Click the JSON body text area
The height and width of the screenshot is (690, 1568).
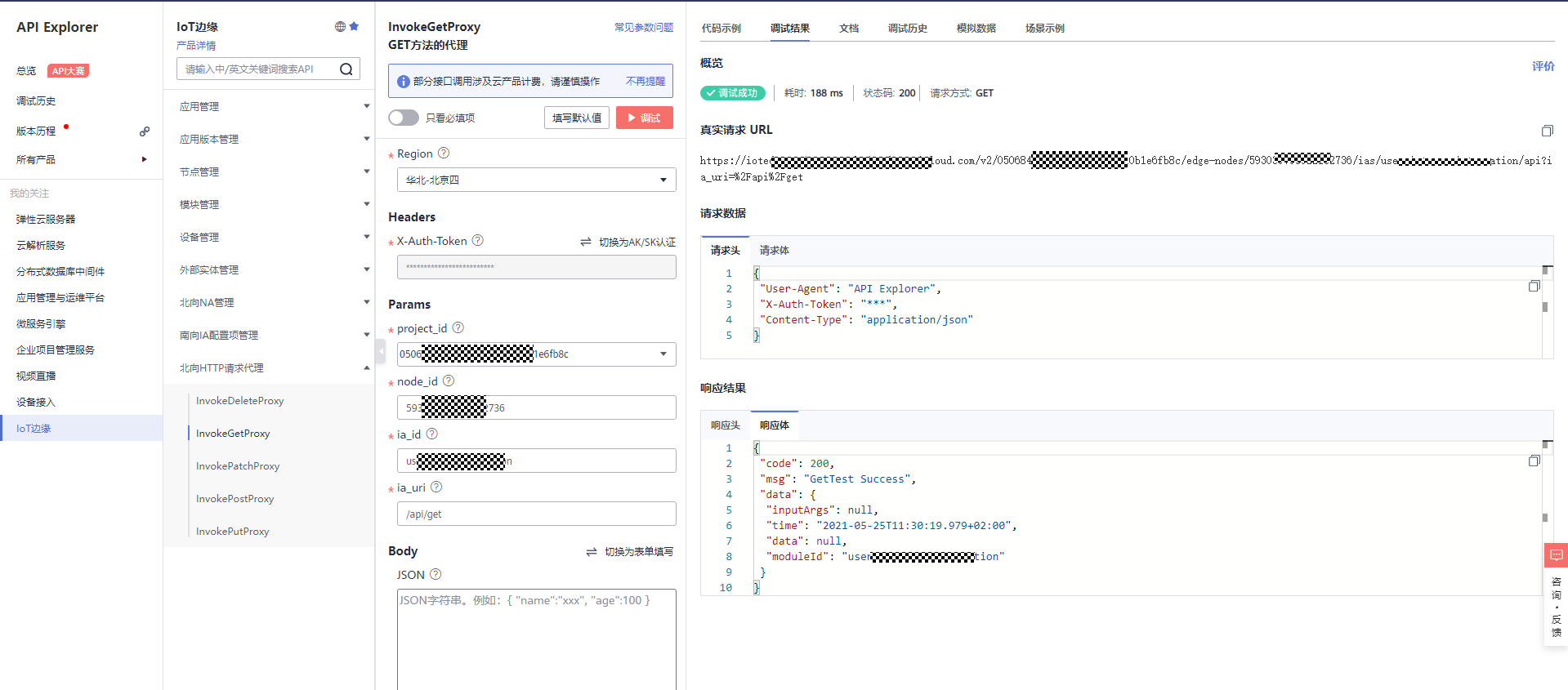pos(536,639)
